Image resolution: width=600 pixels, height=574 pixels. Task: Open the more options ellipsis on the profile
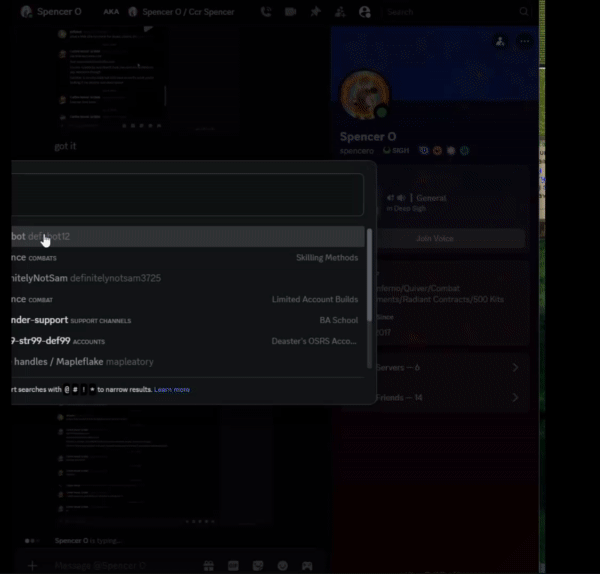point(524,42)
